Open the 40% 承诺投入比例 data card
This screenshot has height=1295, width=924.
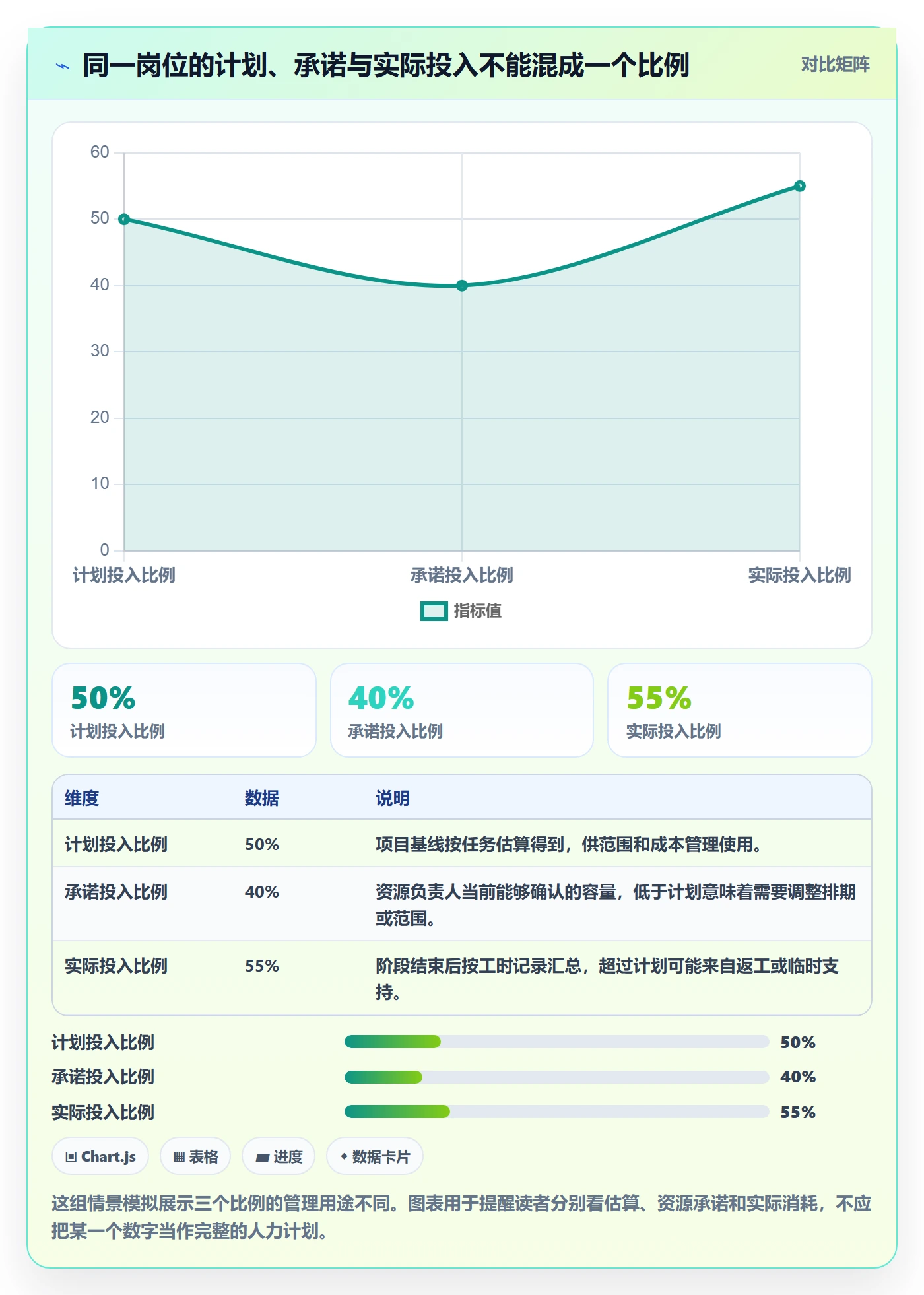(x=462, y=710)
